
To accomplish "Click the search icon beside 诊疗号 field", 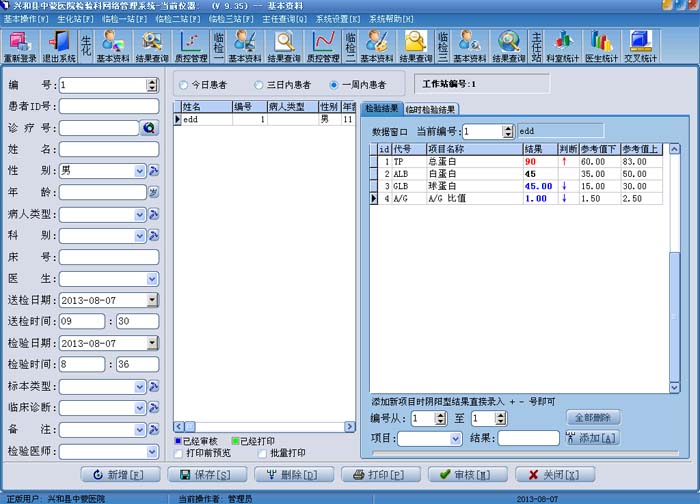I will pyautogui.click(x=149, y=128).
